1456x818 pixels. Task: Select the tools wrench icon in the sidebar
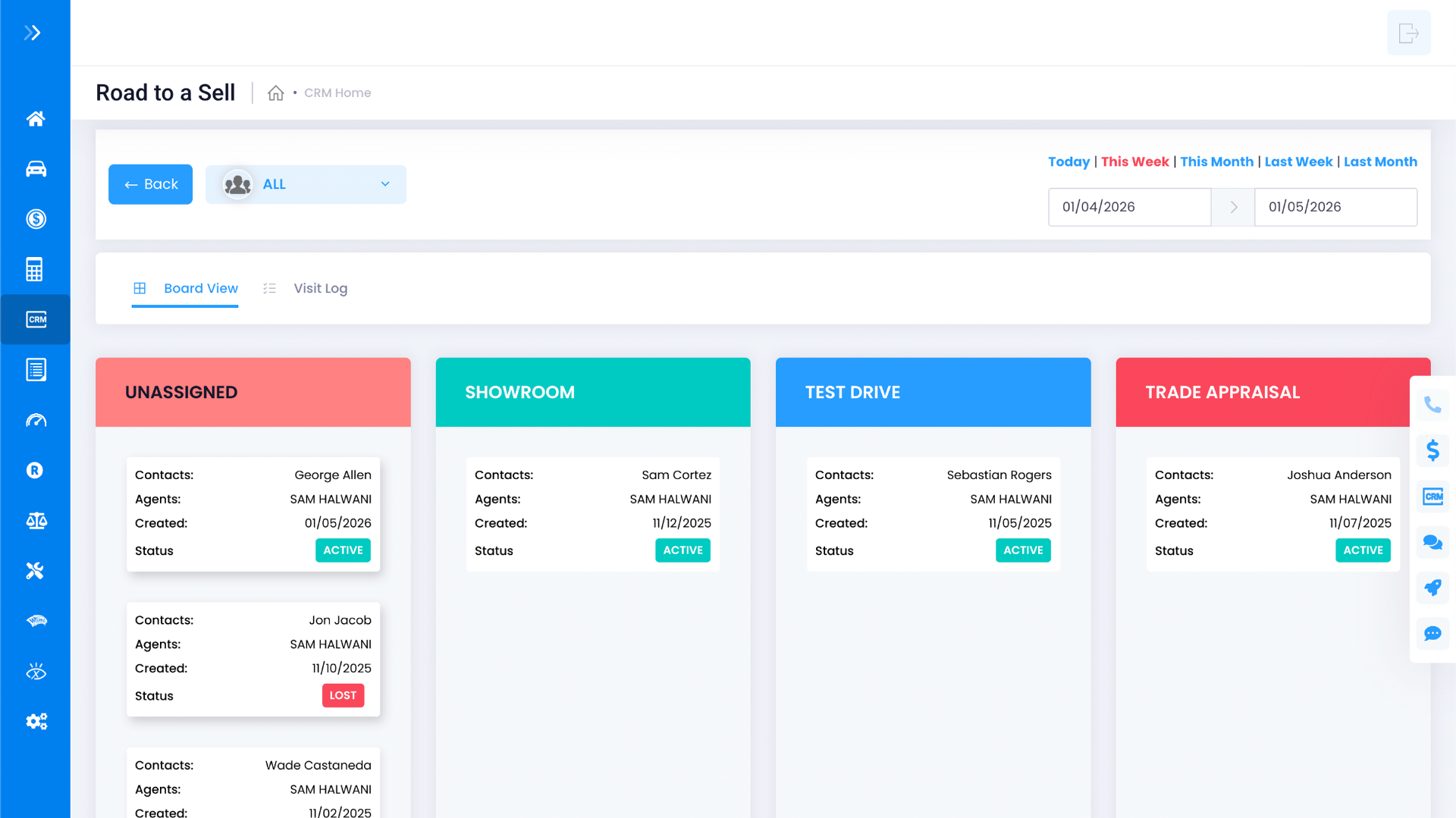coord(36,570)
